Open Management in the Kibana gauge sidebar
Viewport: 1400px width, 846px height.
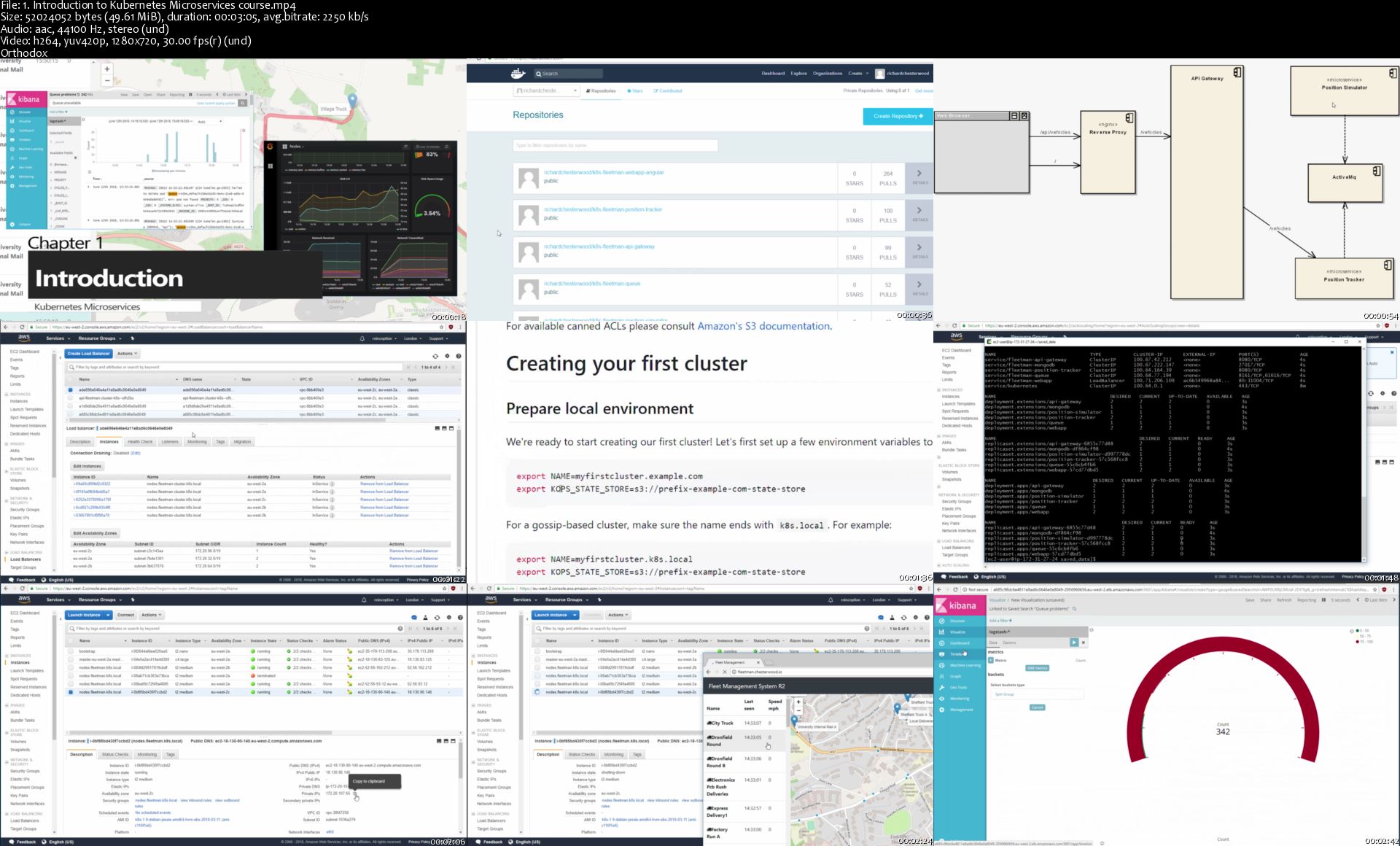[960, 710]
